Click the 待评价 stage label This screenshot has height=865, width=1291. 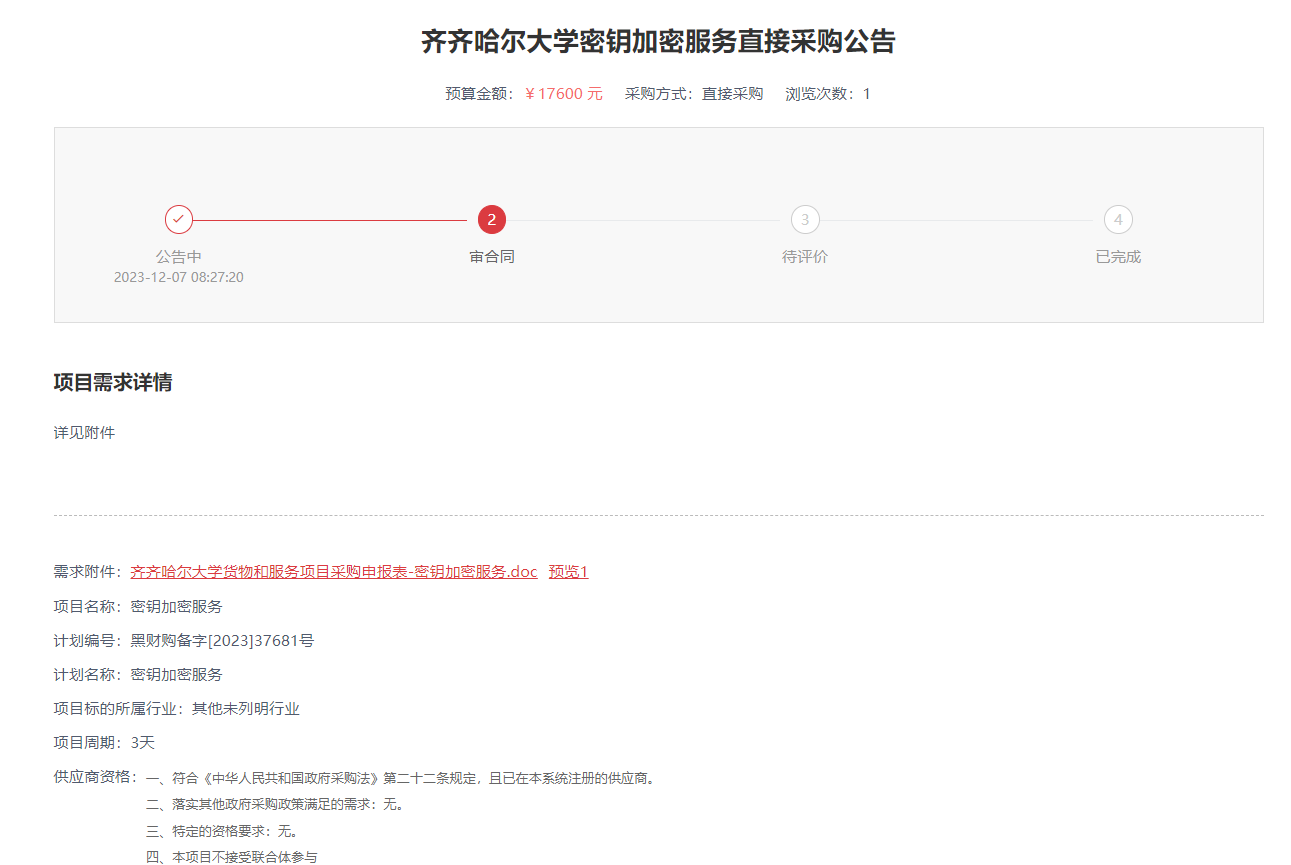tap(804, 255)
